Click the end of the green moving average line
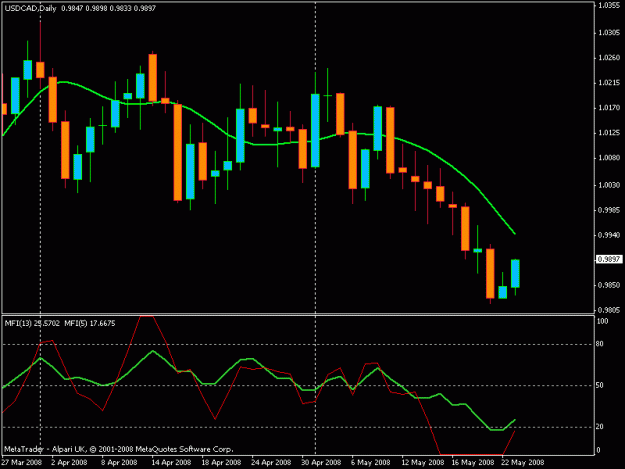 515,234
